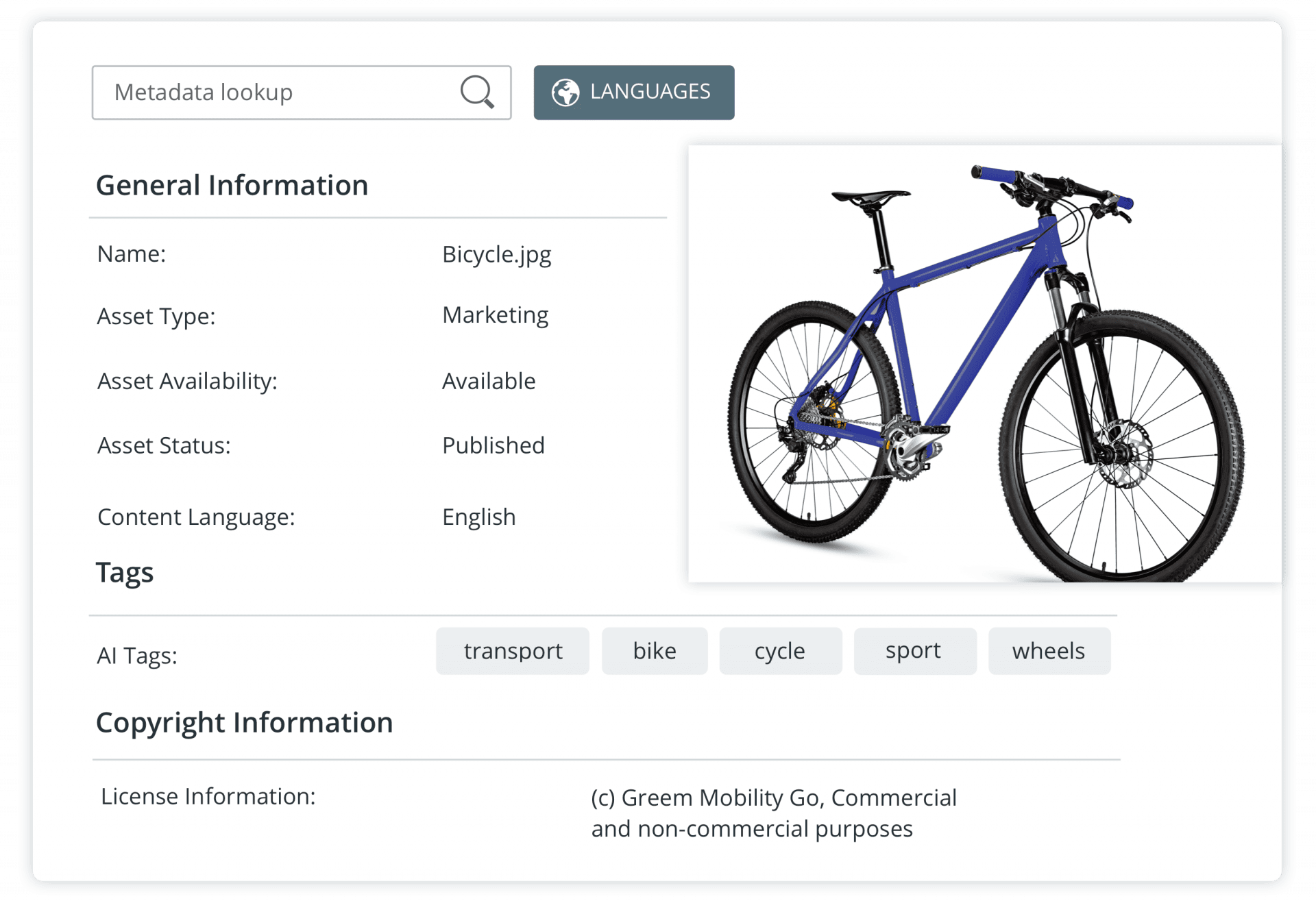The height and width of the screenshot is (901, 1316).
Task: Select the "sport" AI tag
Action: coord(914,650)
